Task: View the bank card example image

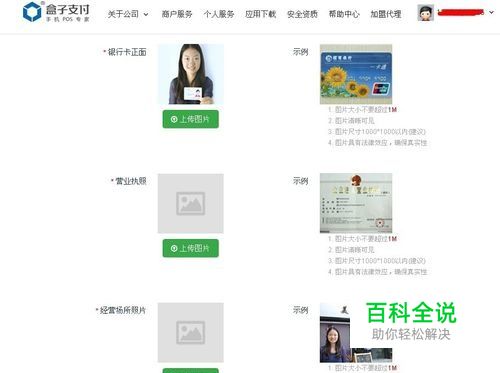Action: click(x=356, y=74)
